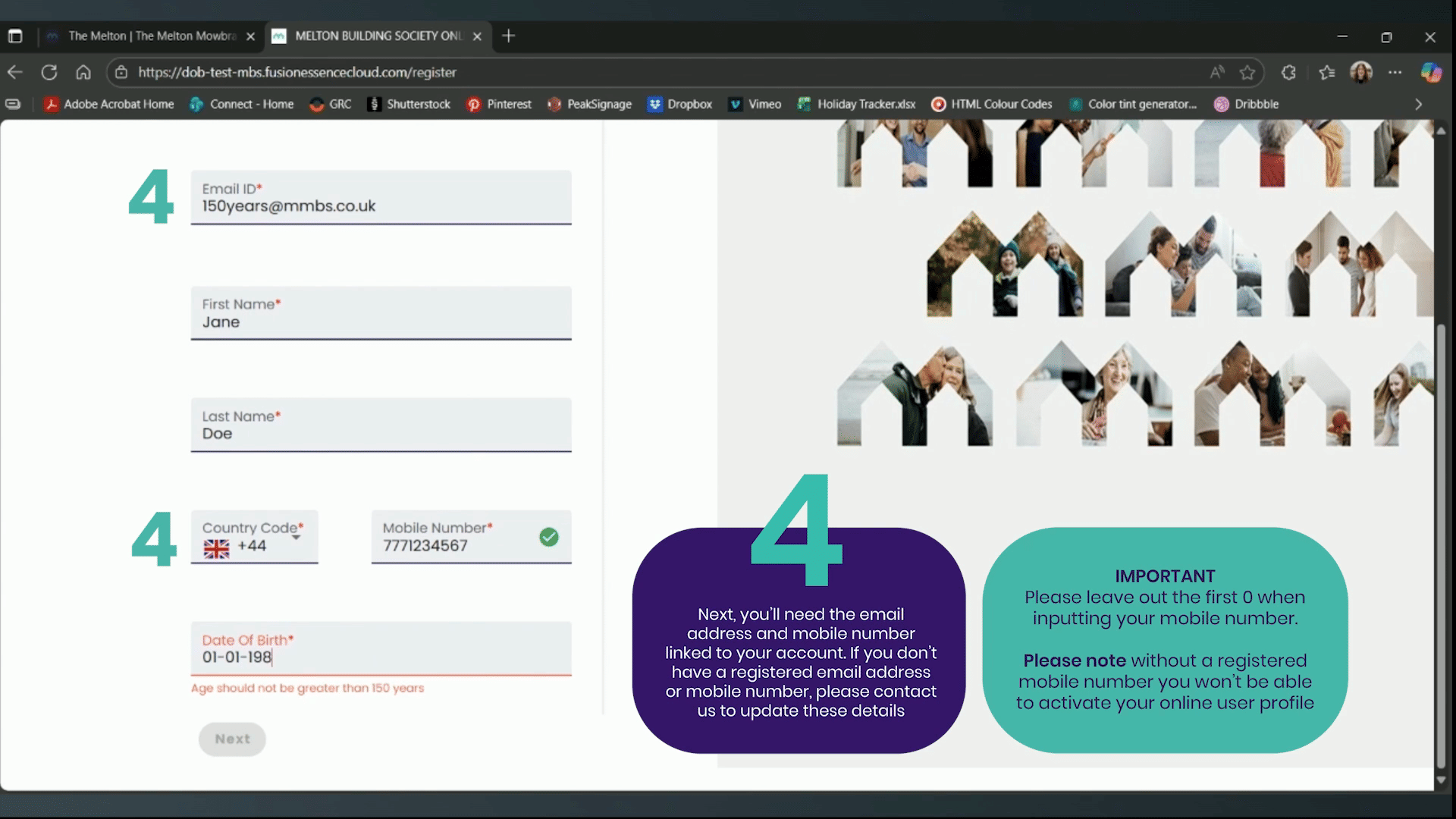Click into the Mobile Number field
The image size is (1456, 819).
click(471, 537)
